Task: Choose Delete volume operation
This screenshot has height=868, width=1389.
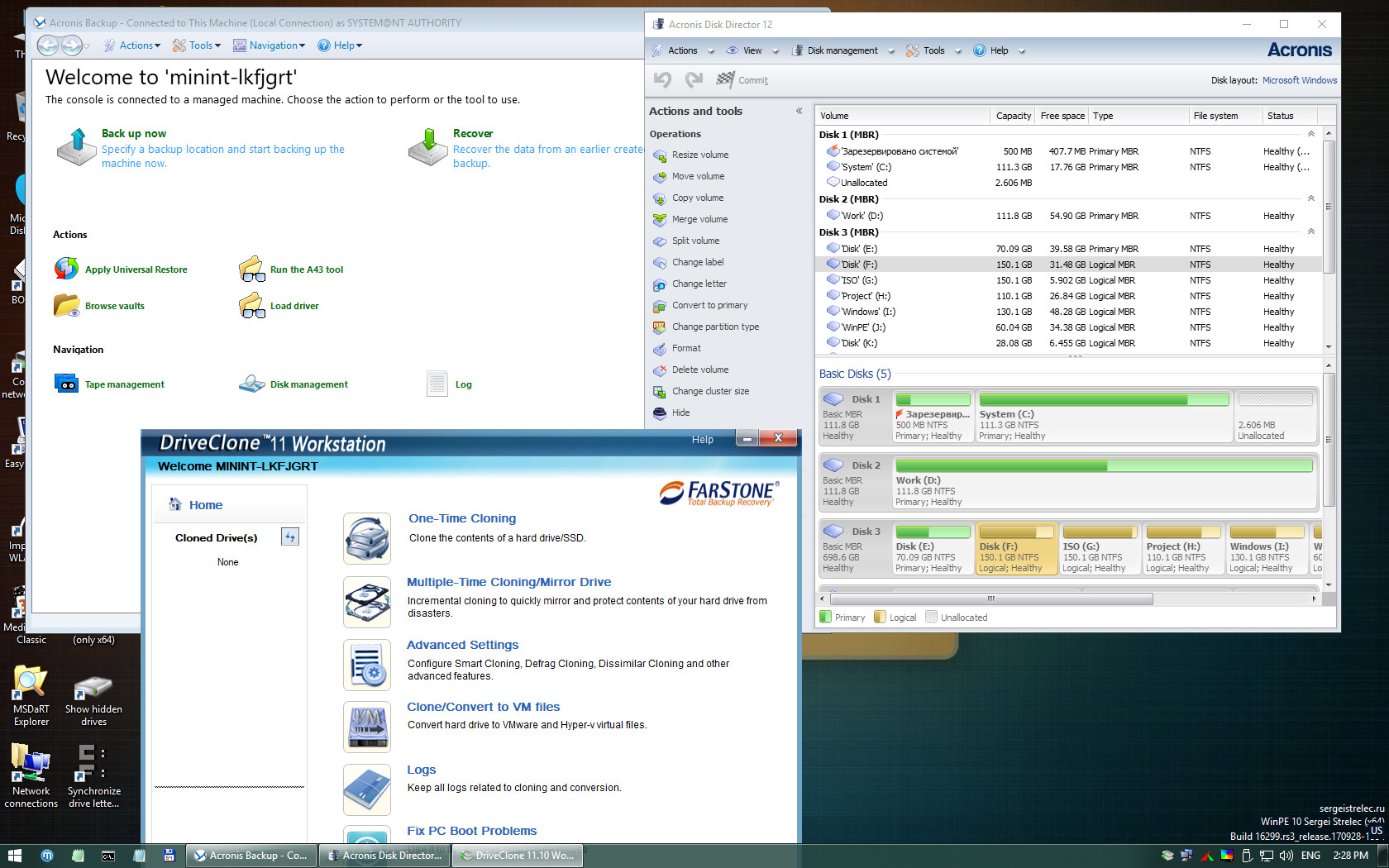Action: coord(700,370)
